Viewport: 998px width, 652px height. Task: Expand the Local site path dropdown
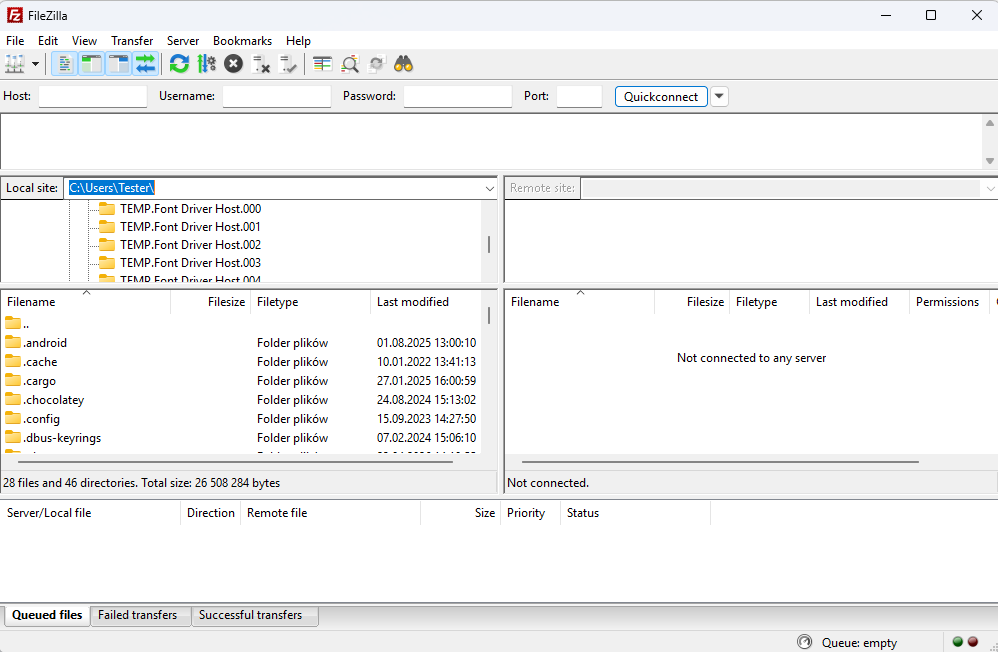coord(489,188)
